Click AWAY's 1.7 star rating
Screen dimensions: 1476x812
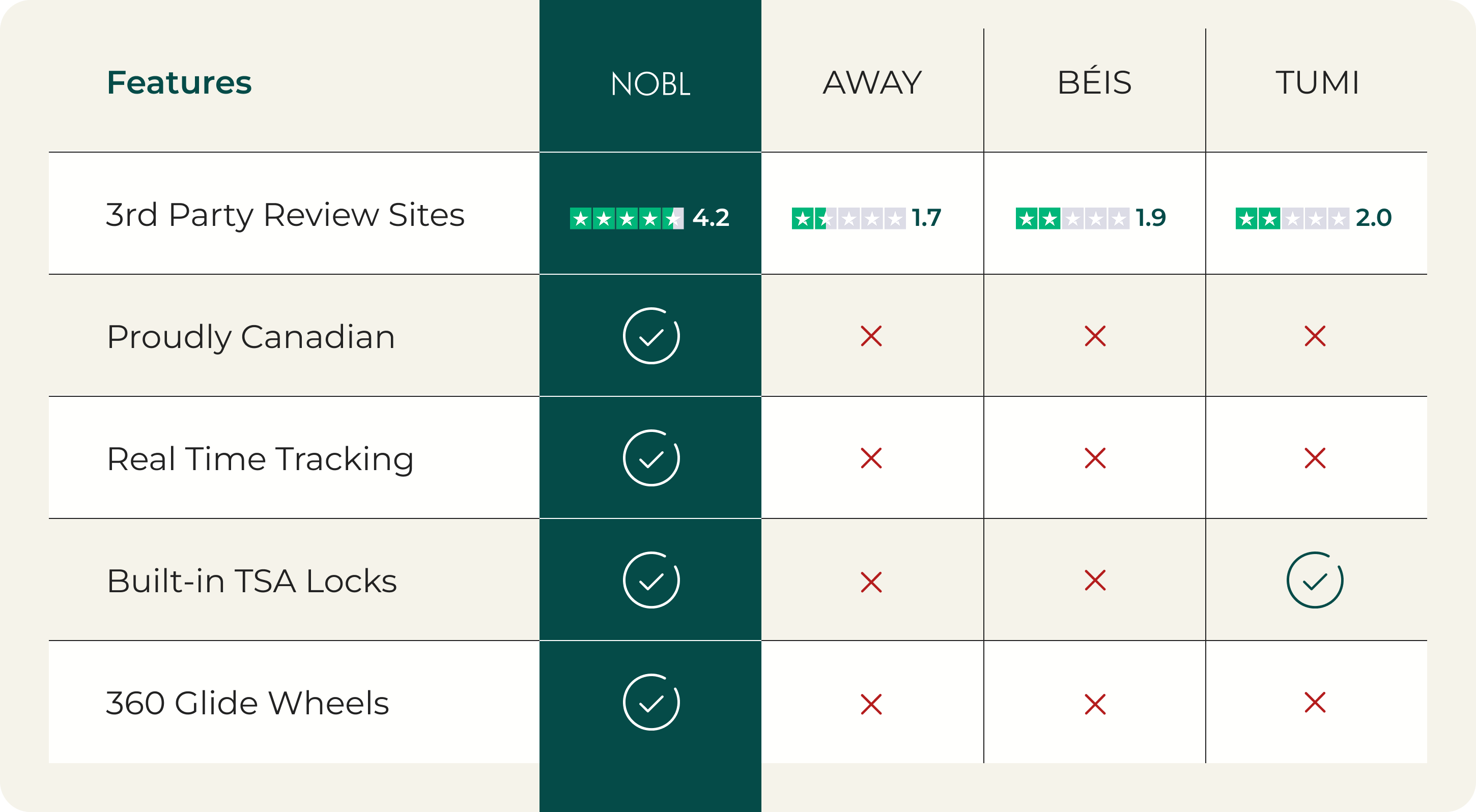point(866,218)
